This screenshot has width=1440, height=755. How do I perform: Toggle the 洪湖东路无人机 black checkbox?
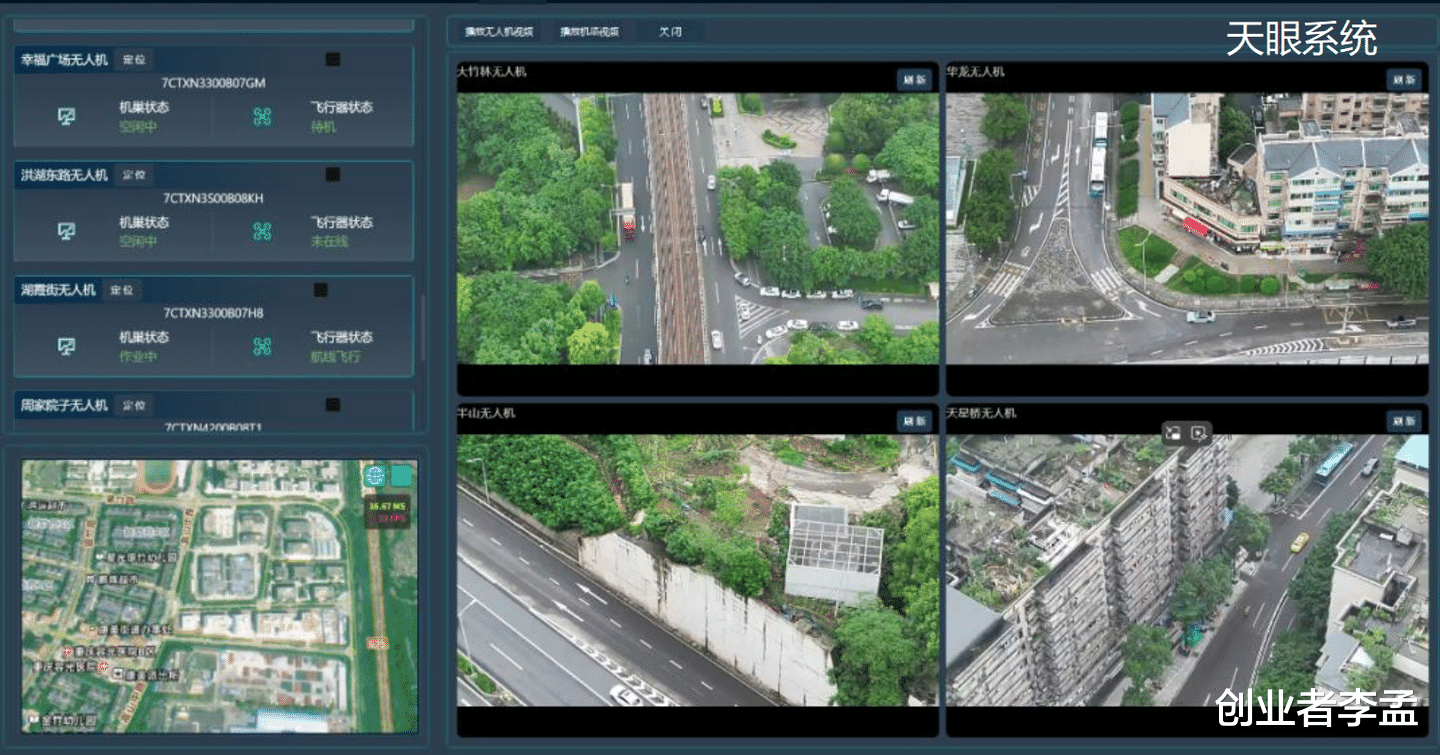pyautogui.click(x=333, y=175)
